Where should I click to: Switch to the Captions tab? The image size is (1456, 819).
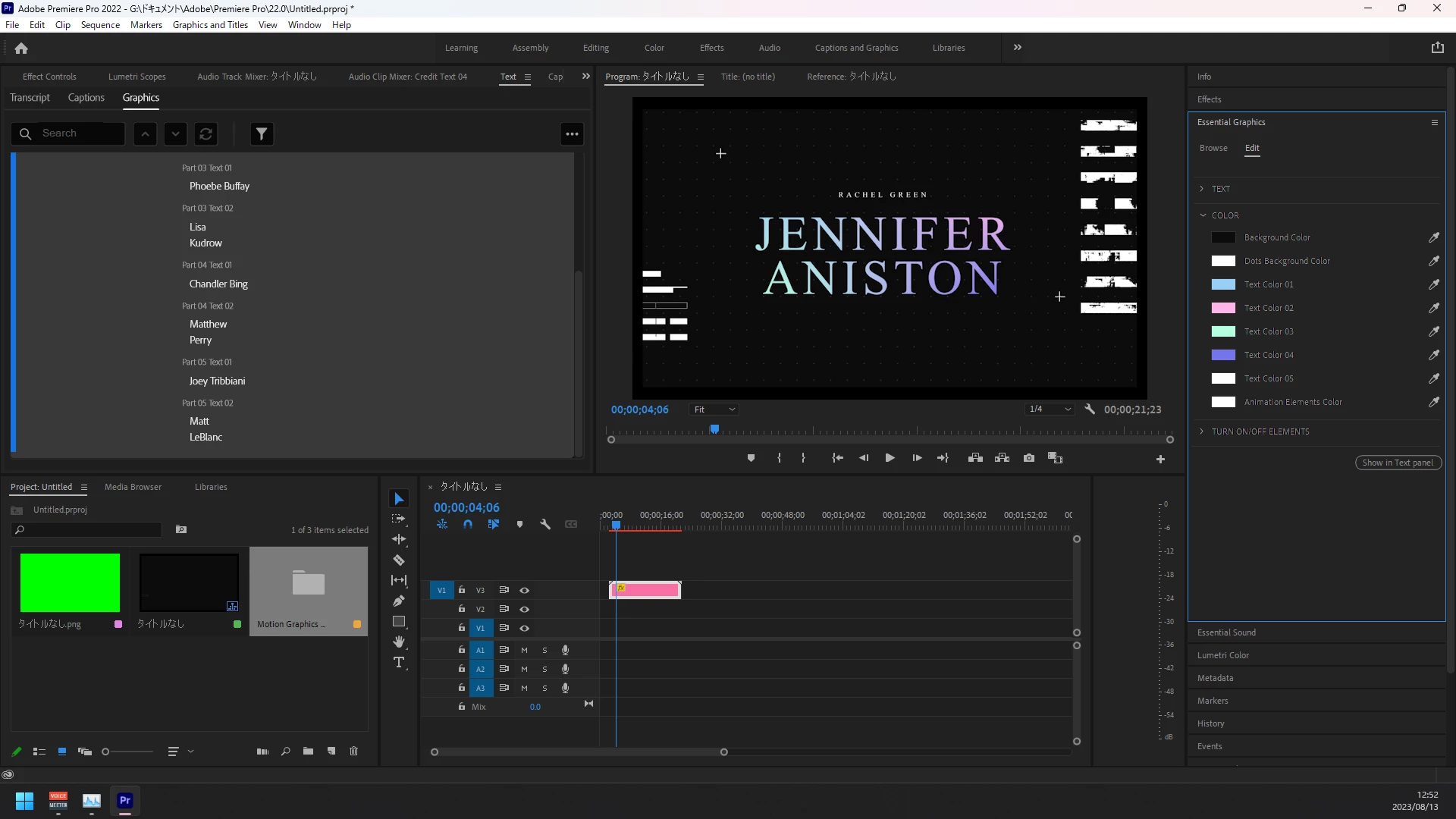[86, 98]
